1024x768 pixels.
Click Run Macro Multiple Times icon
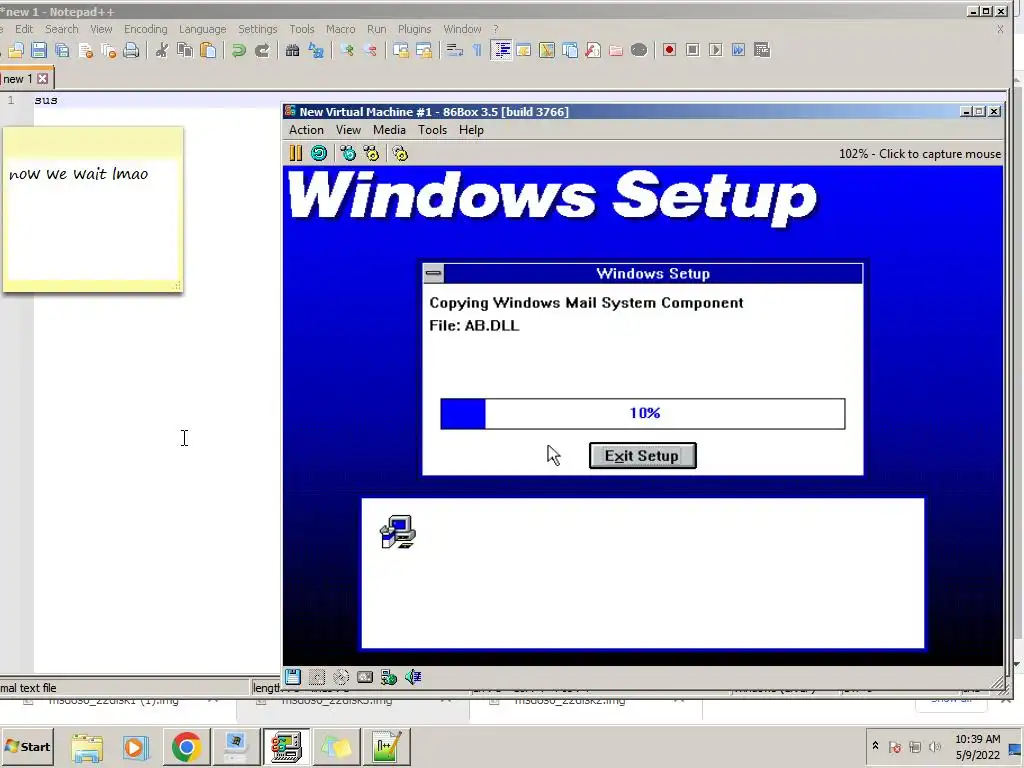[739, 50]
